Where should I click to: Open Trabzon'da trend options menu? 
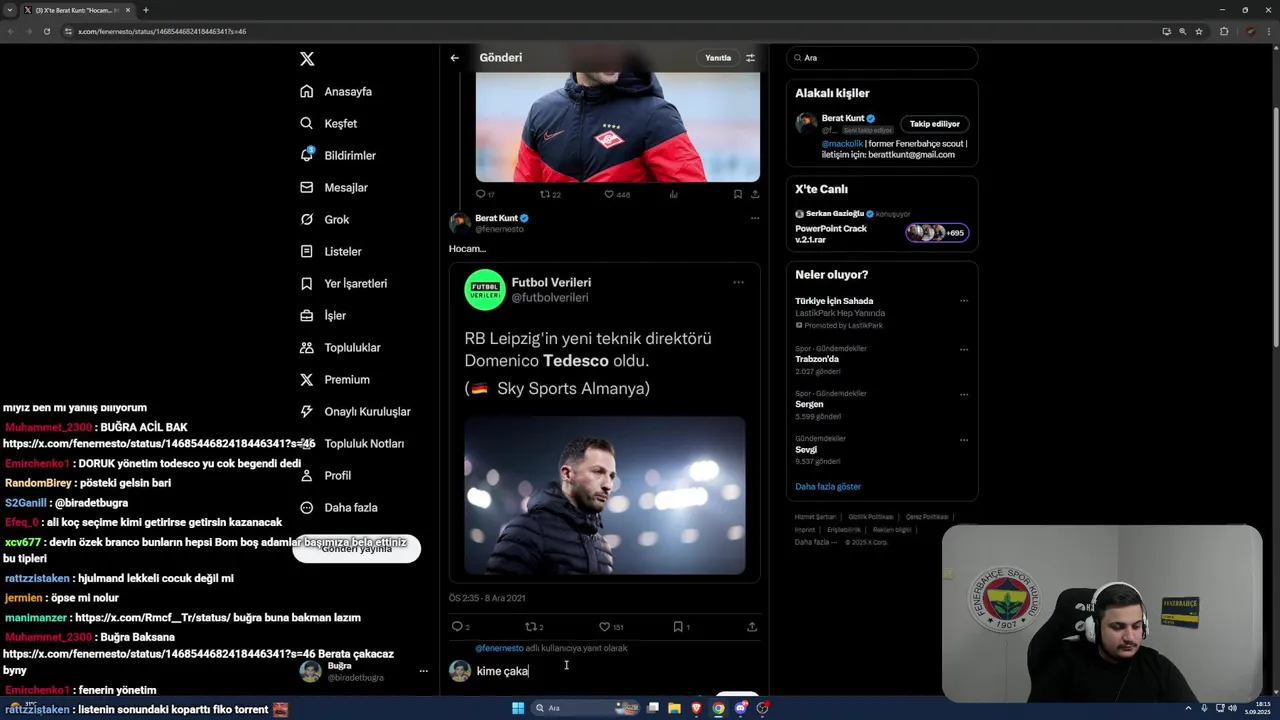pos(964,350)
